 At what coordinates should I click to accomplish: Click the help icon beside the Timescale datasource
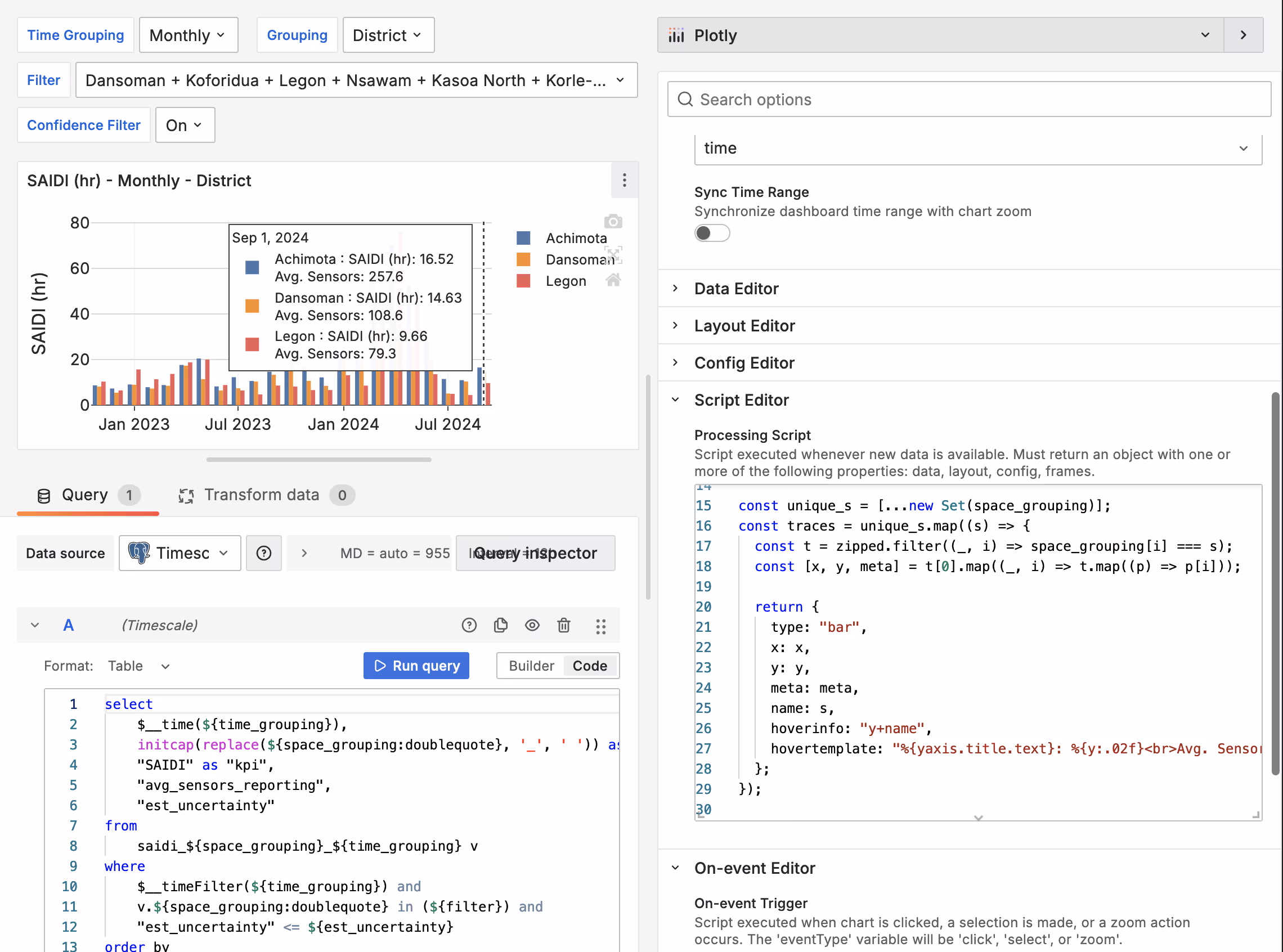(x=263, y=553)
